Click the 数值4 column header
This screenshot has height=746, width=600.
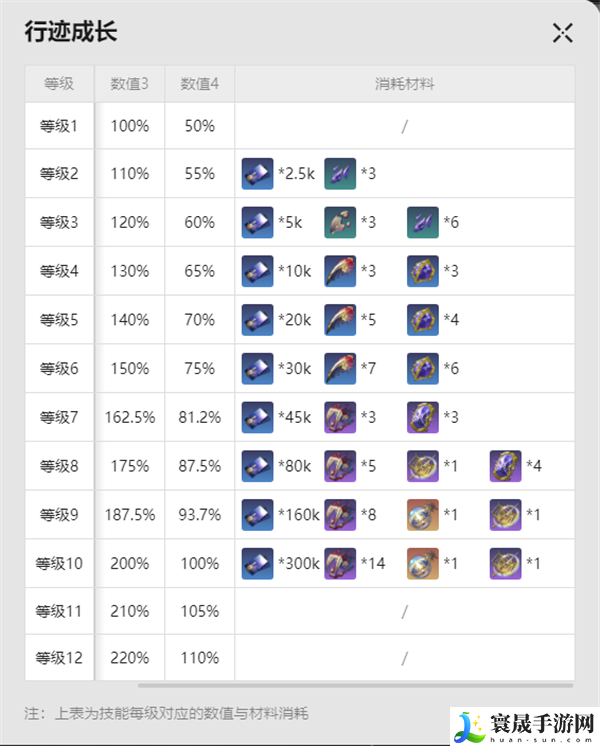point(200,84)
